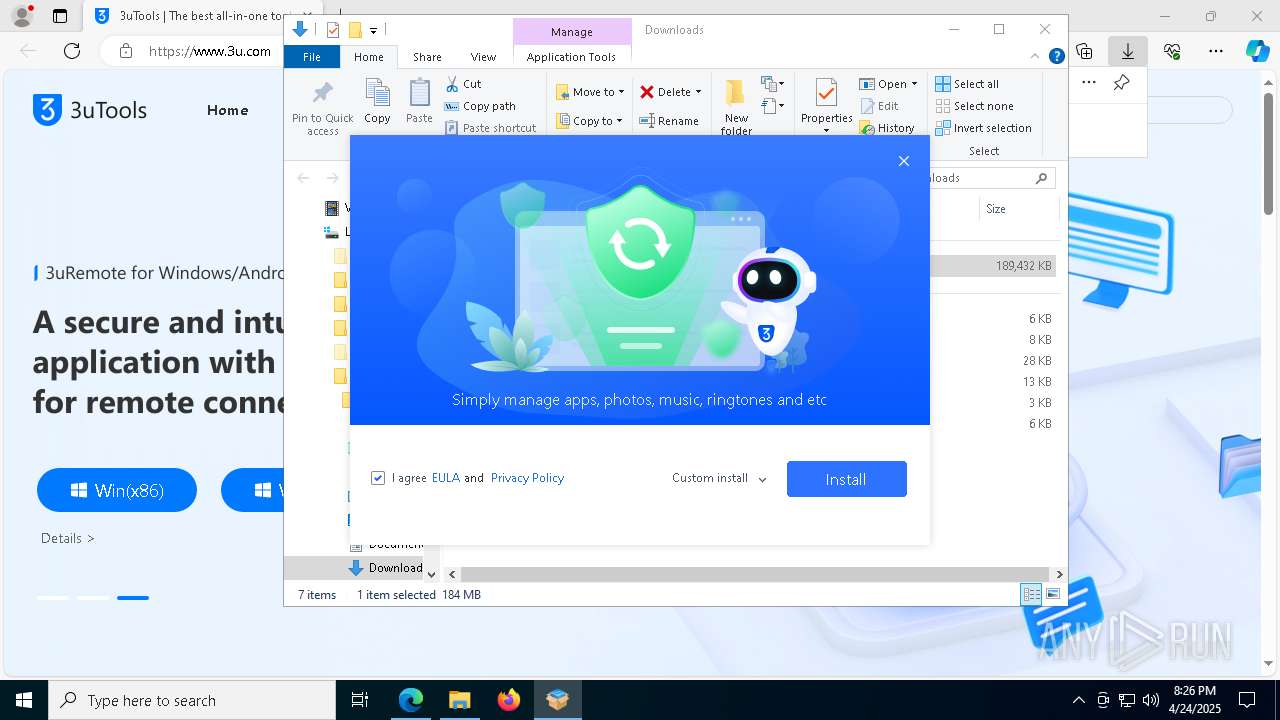Click the blue Install button

[x=847, y=479]
